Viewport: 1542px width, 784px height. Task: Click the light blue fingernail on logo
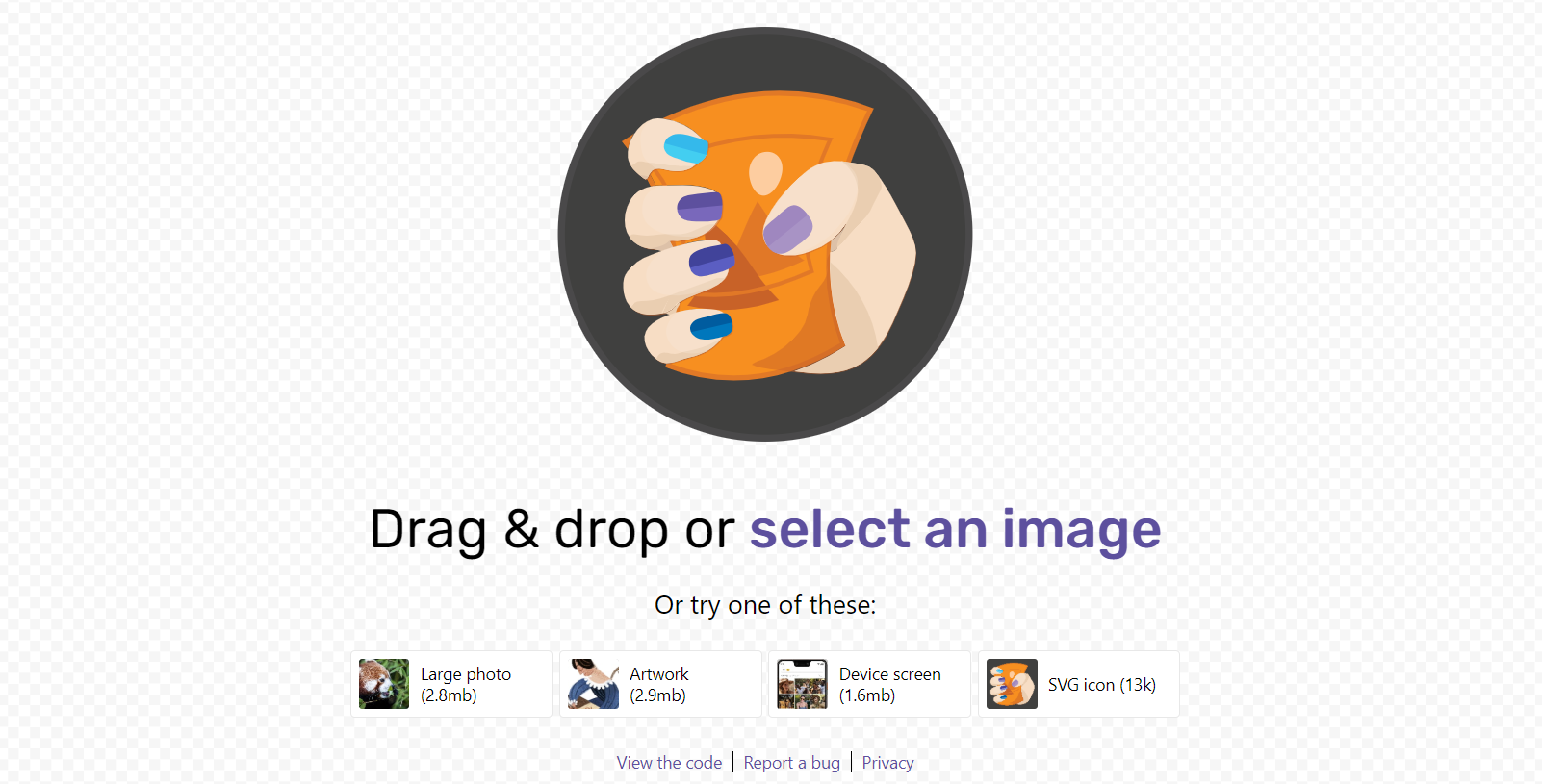686,148
